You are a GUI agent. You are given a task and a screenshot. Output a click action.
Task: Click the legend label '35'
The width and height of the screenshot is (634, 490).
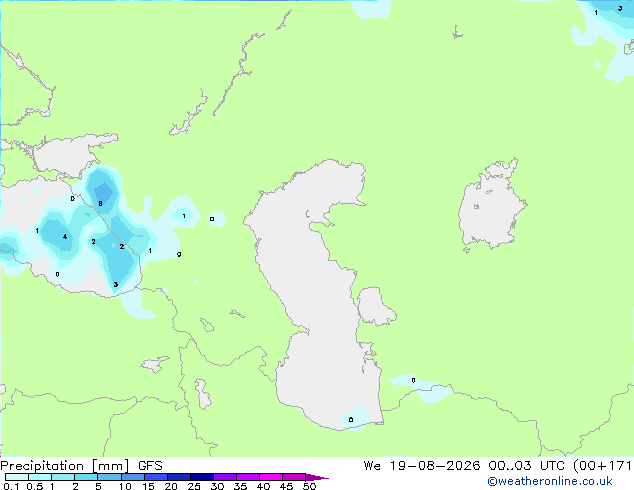(240, 486)
